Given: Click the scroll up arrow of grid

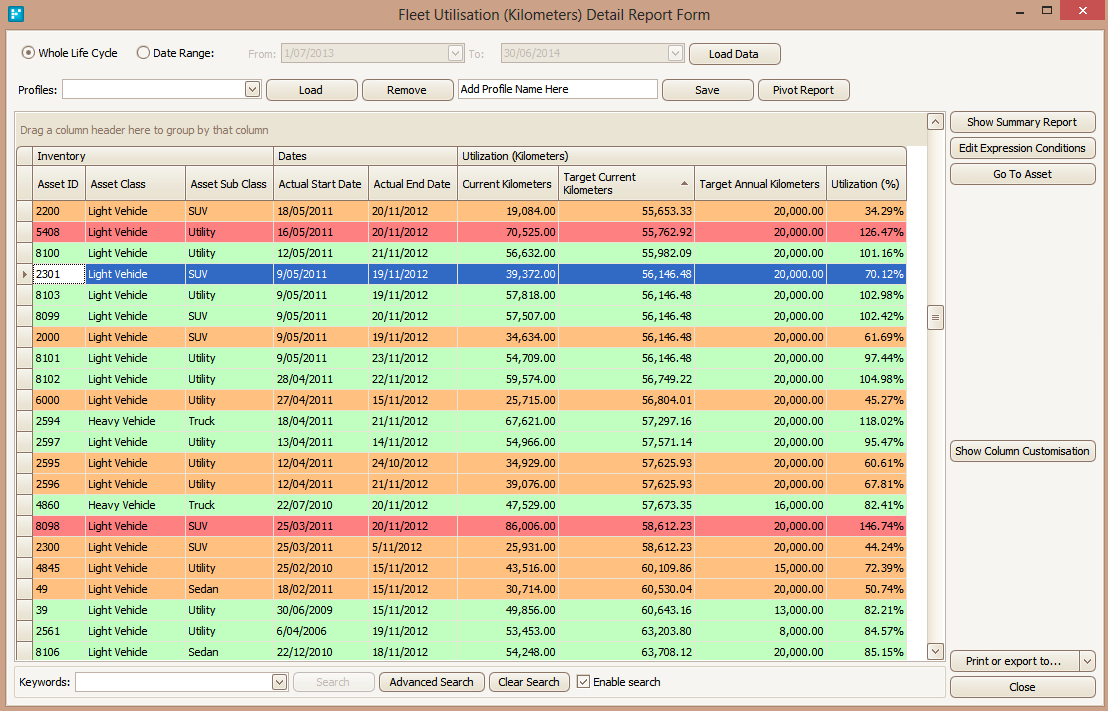Looking at the screenshot, I should 935,122.
